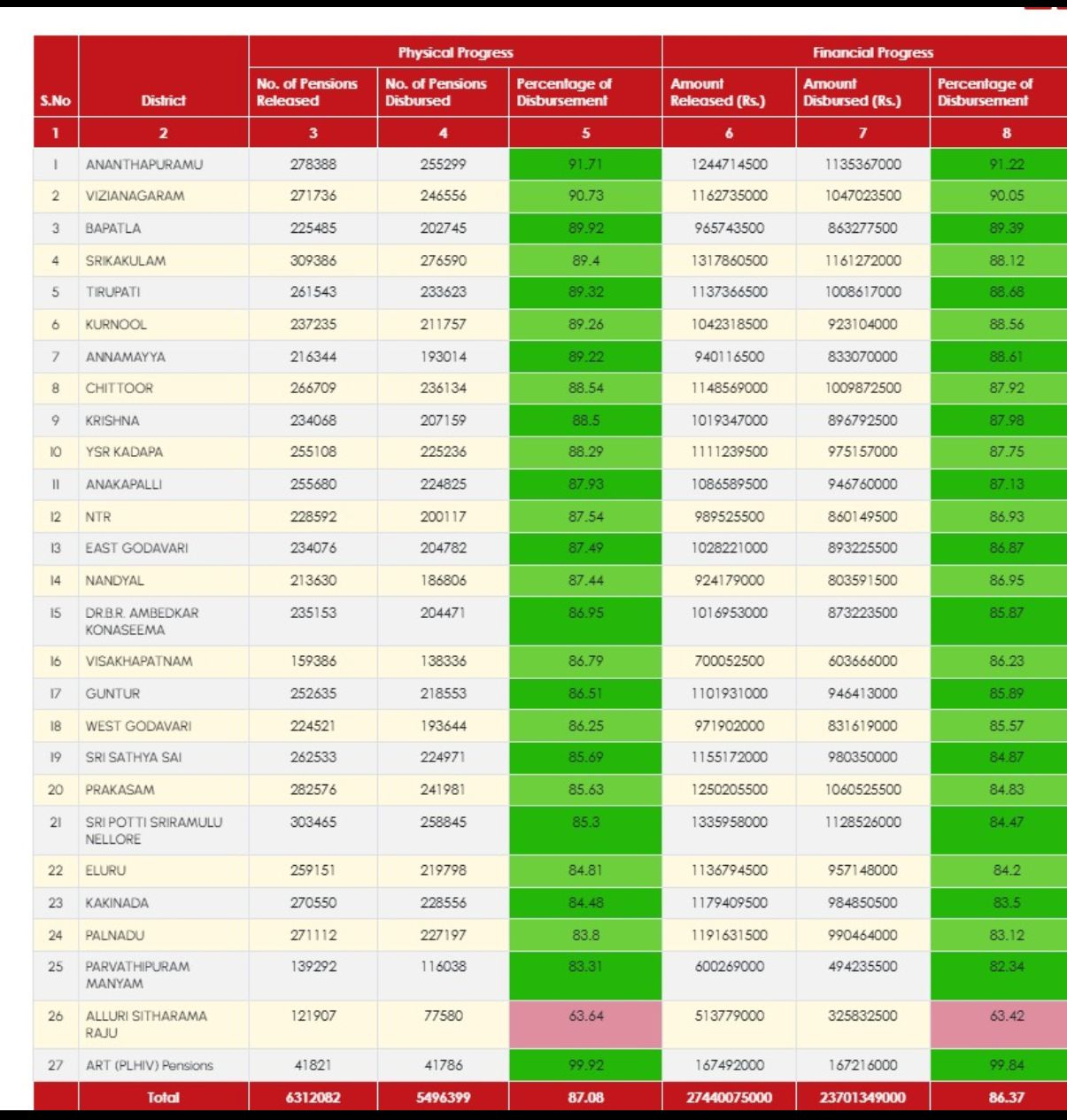Click the green 91.71 percentage for Ananthapuramu

(x=585, y=165)
